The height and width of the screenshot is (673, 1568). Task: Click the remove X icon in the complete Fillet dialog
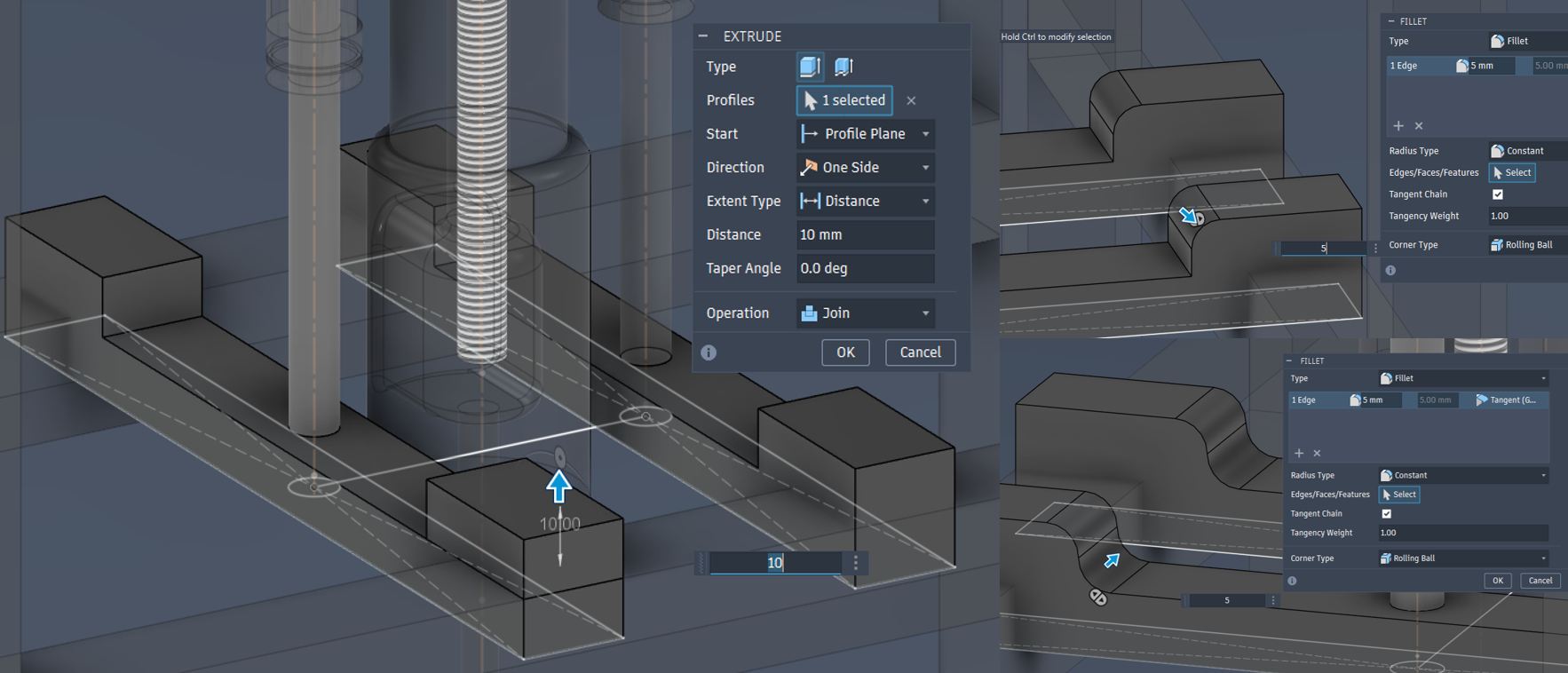point(1317,453)
